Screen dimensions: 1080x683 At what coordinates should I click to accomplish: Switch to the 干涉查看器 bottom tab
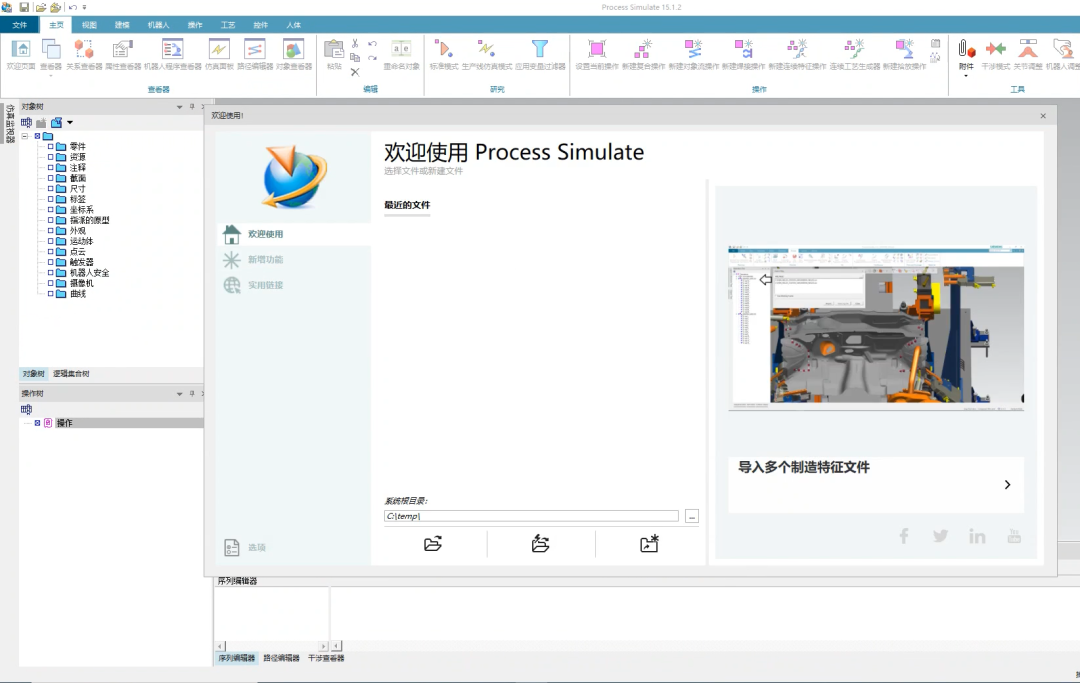(x=326, y=658)
